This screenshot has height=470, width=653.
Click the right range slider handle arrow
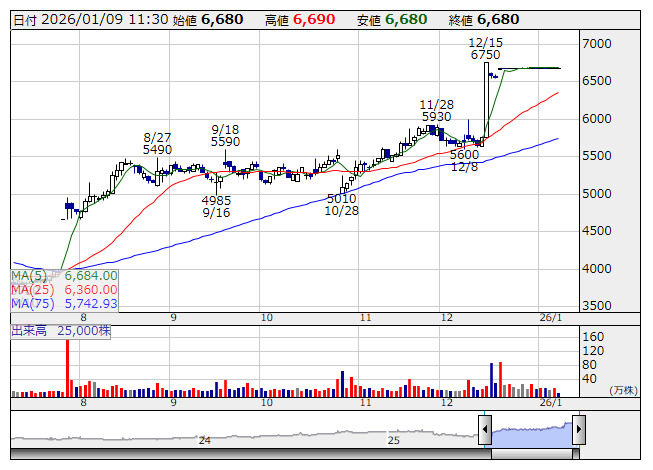578,431
